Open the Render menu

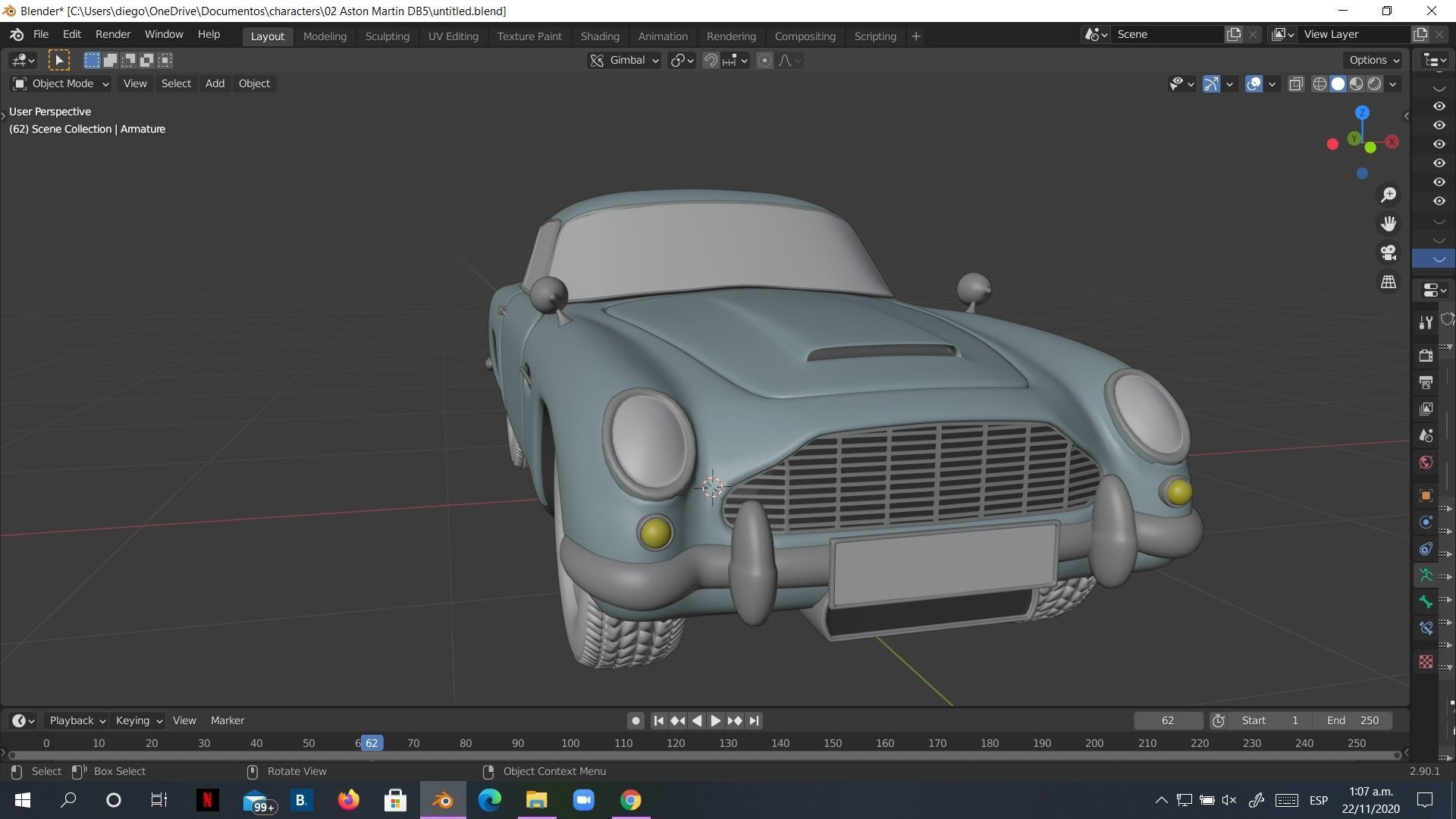point(113,35)
